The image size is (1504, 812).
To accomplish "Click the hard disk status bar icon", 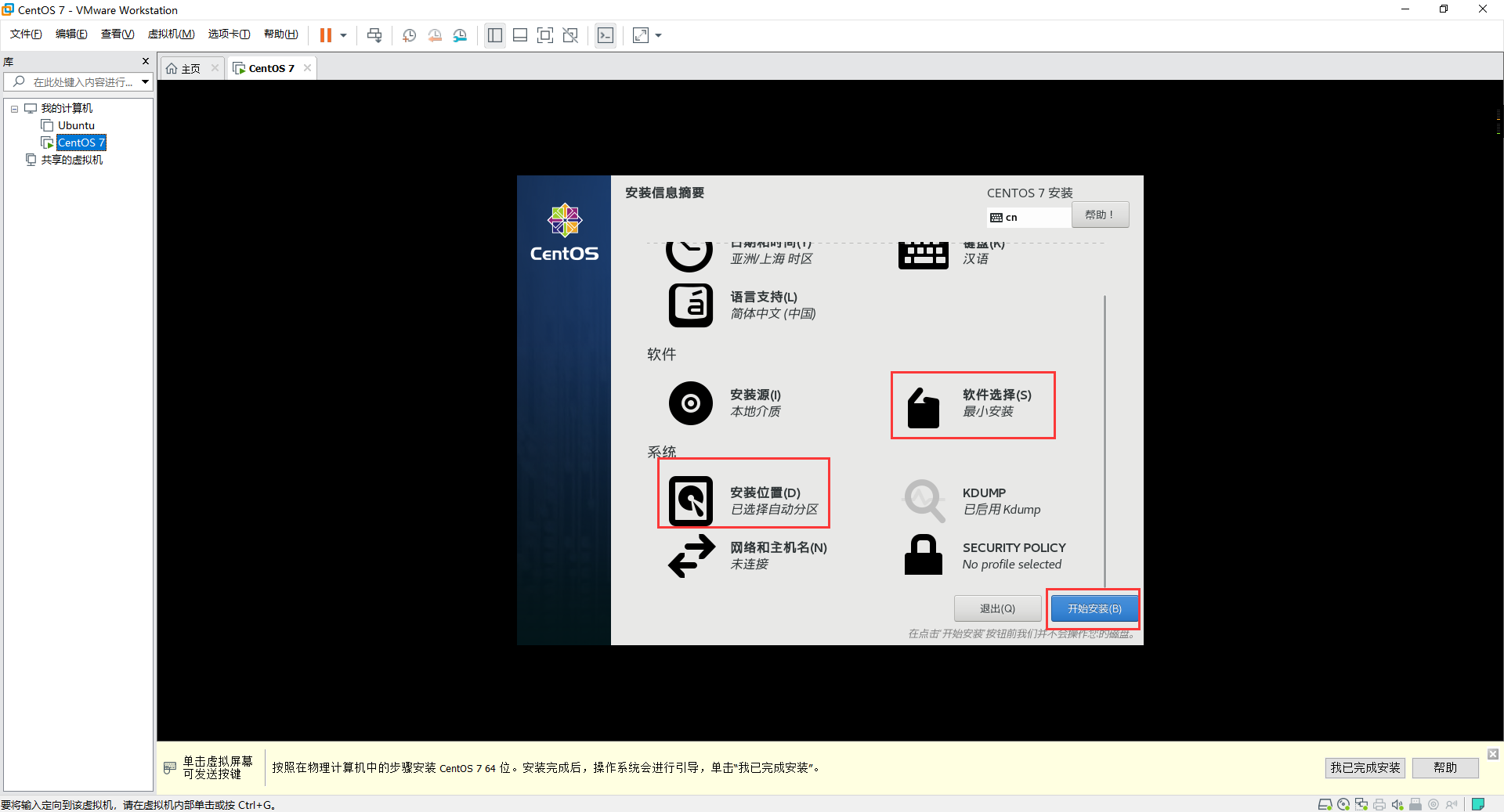I will [1325, 804].
